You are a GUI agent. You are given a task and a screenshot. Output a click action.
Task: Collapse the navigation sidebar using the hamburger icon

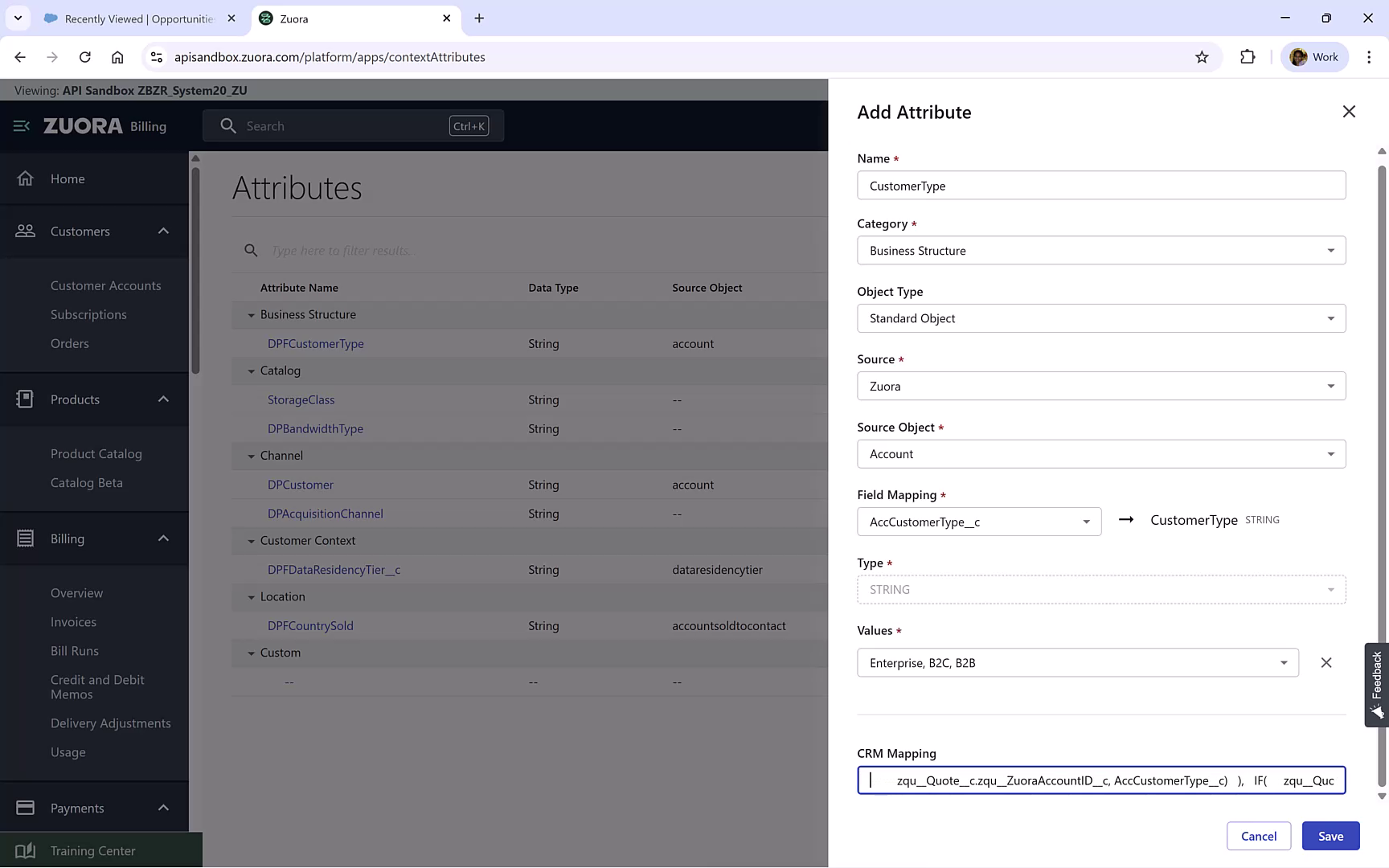coord(21,125)
